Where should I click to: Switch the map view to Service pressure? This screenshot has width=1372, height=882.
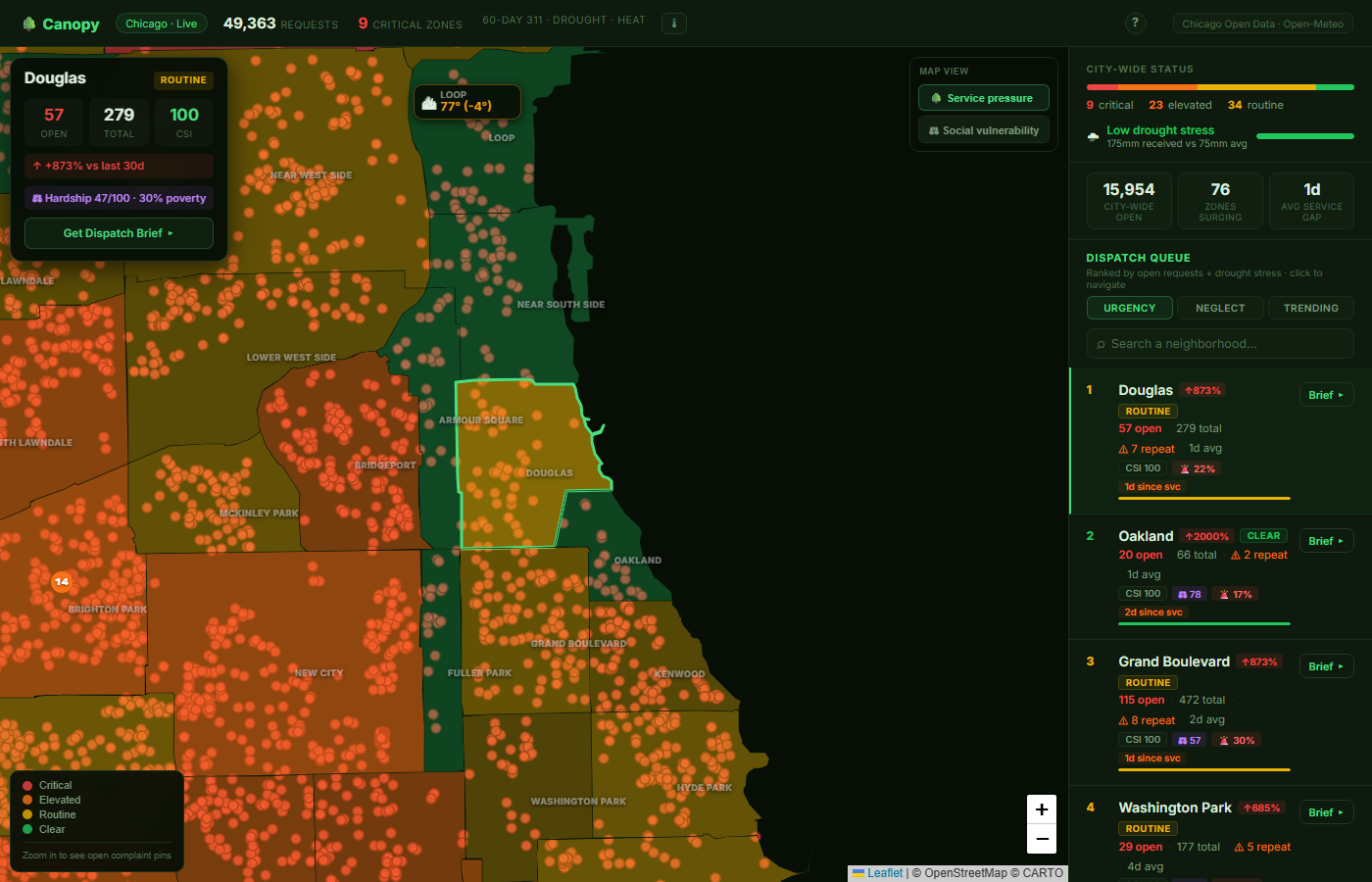pos(983,98)
